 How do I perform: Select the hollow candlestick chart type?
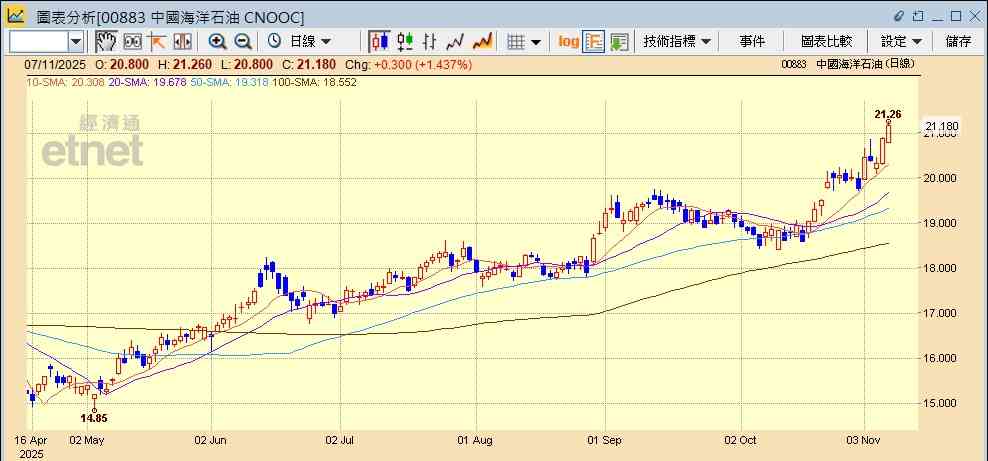click(405, 41)
